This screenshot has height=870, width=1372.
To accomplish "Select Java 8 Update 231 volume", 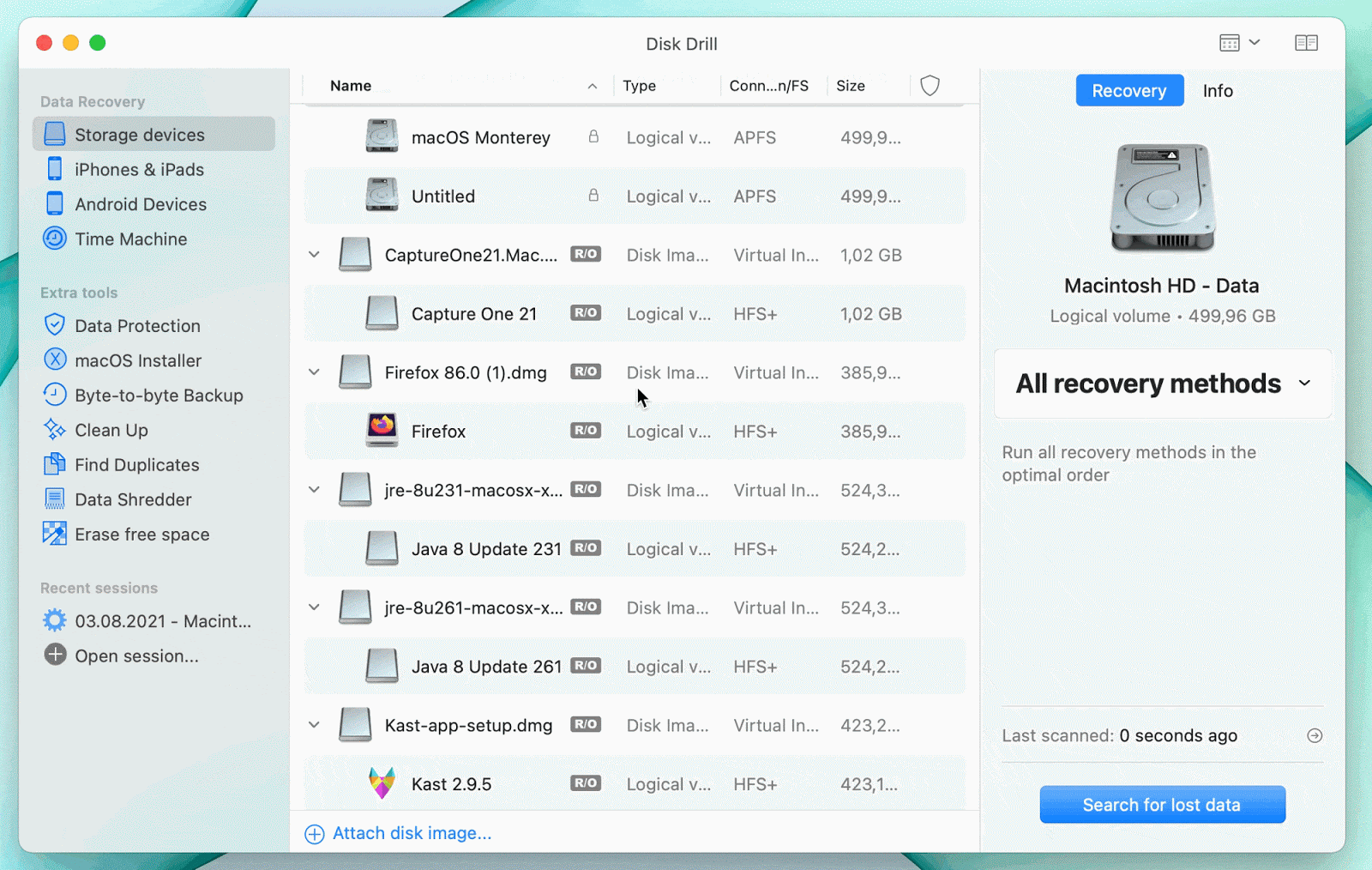I will coord(635,549).
